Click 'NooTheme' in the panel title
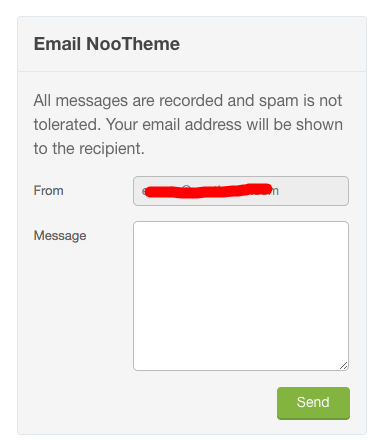 [x=133, y=44]
